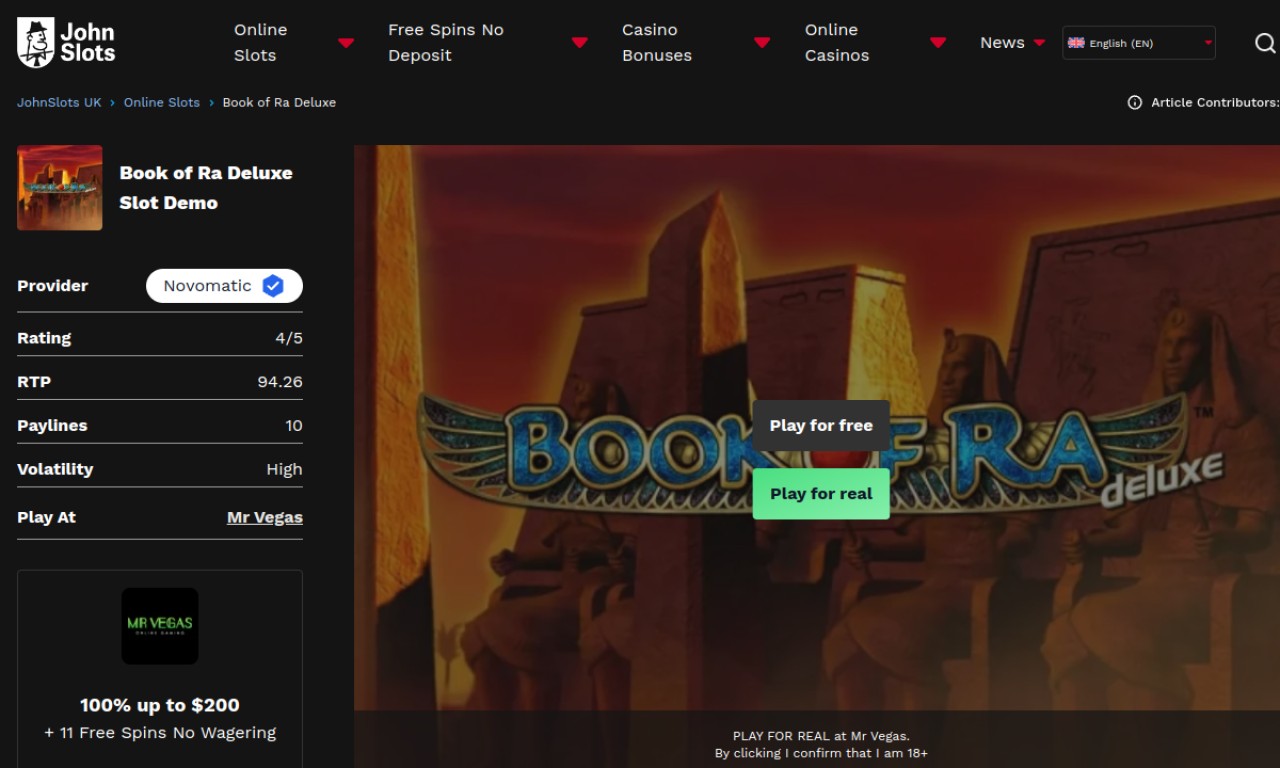1280x768 pixels.
Task: Click the Rating value 4/5
Action: (289, 338)
